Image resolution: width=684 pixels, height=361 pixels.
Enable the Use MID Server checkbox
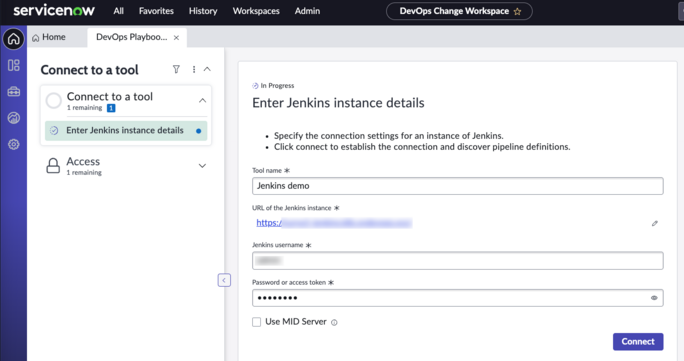coord(256,322)
